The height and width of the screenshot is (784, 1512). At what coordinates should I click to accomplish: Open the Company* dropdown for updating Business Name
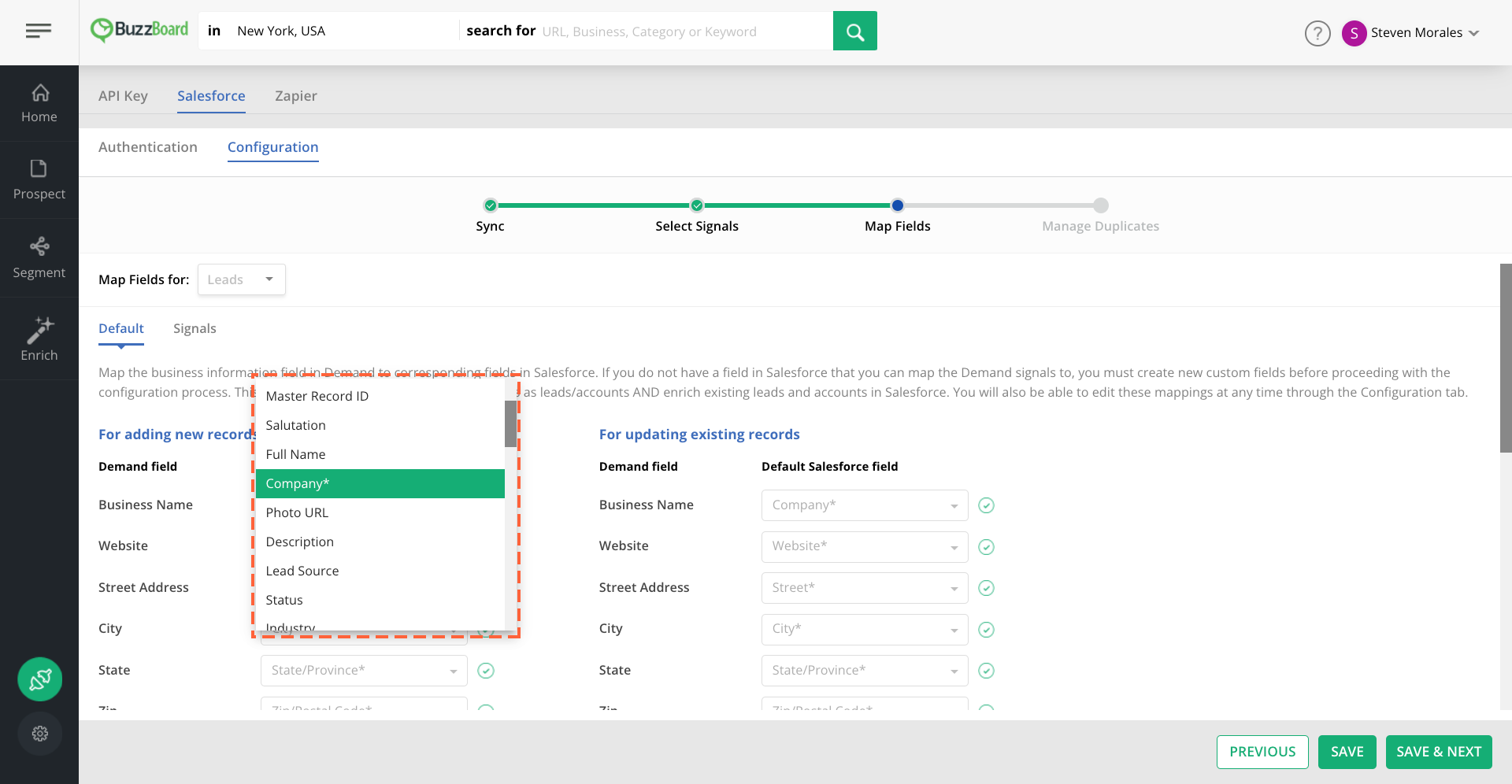click(x=865, y=505)
